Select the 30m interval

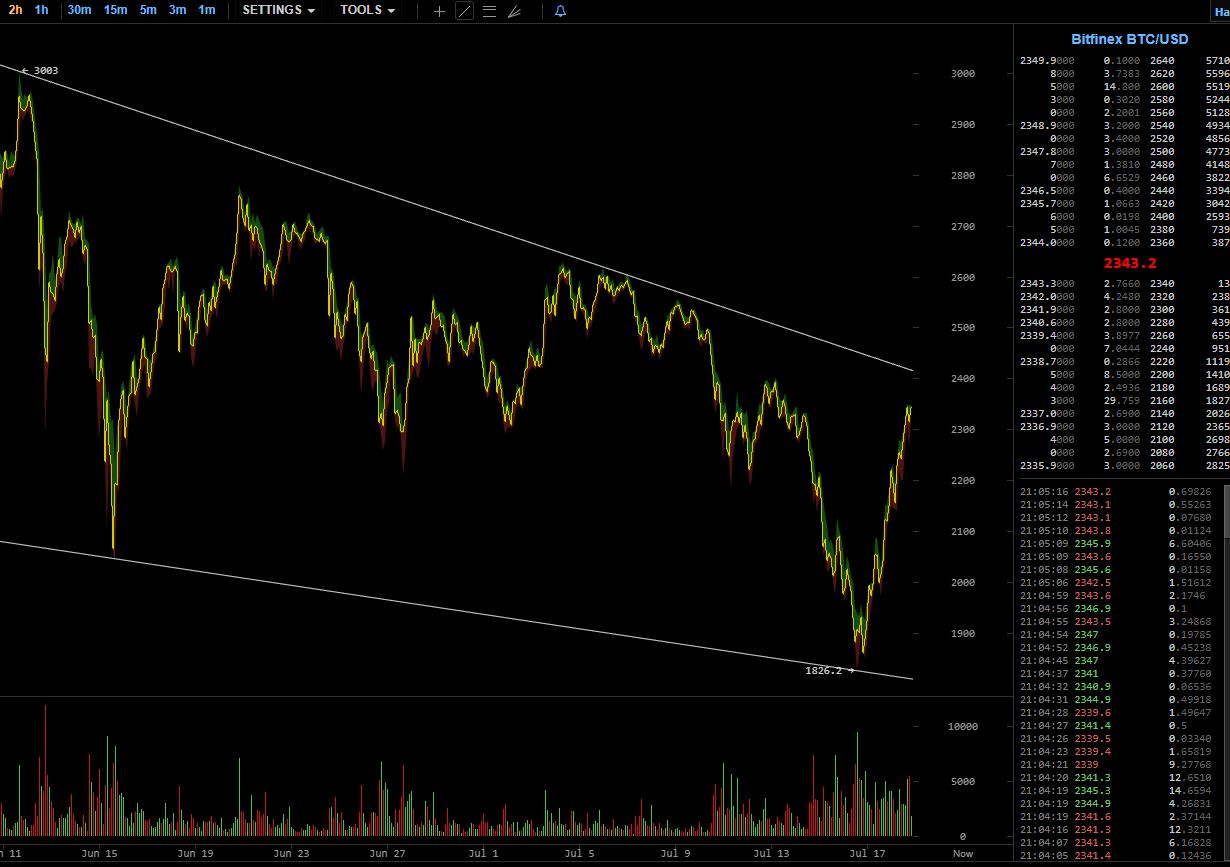(79, 10)
